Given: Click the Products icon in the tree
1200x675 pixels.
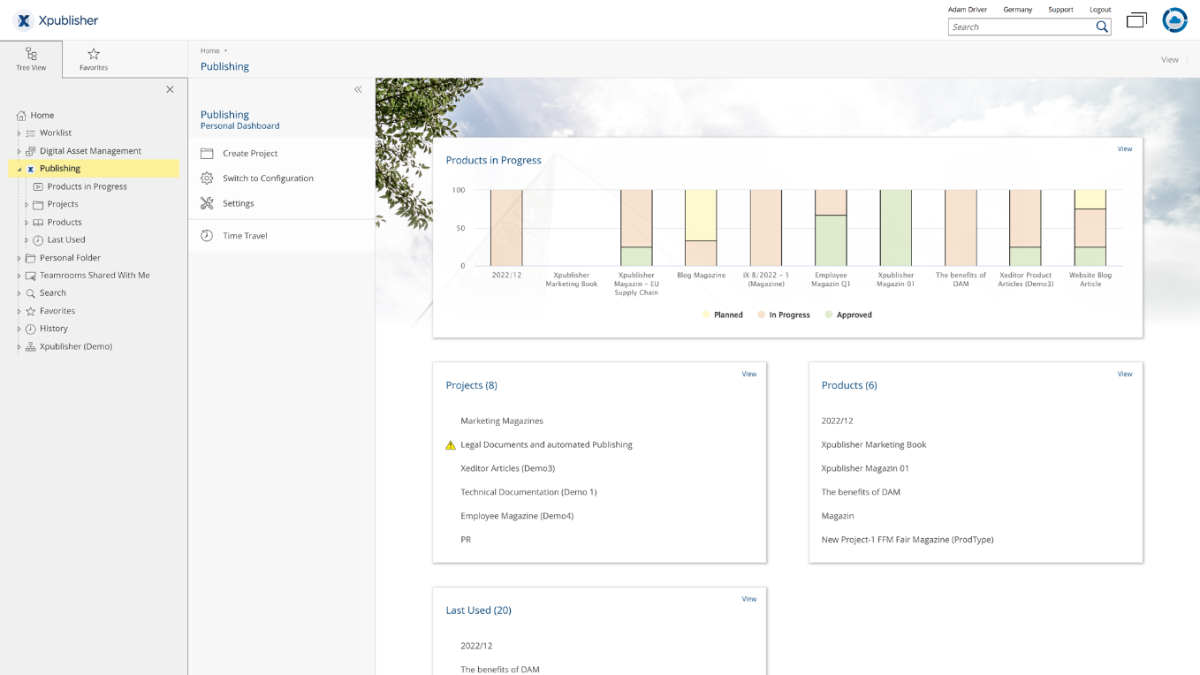Looking at the screenshot, I should click(38, 222).
